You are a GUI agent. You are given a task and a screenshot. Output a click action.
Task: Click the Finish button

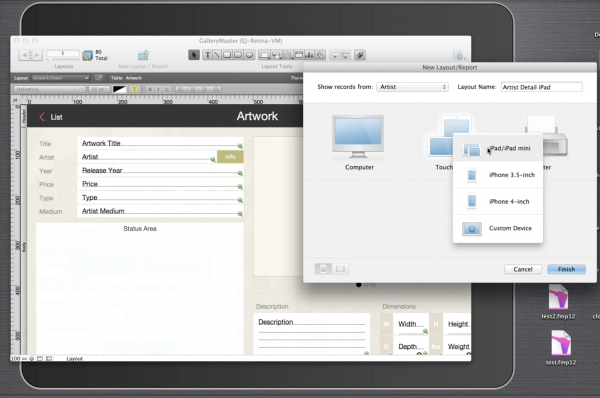pos(566,269)
